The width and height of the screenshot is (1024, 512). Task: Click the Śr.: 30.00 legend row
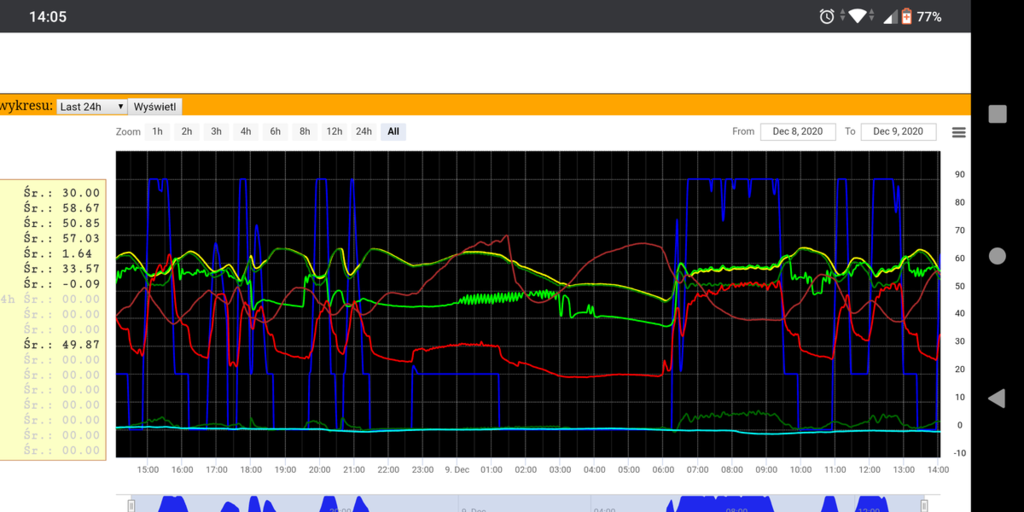tap(62, 193)
